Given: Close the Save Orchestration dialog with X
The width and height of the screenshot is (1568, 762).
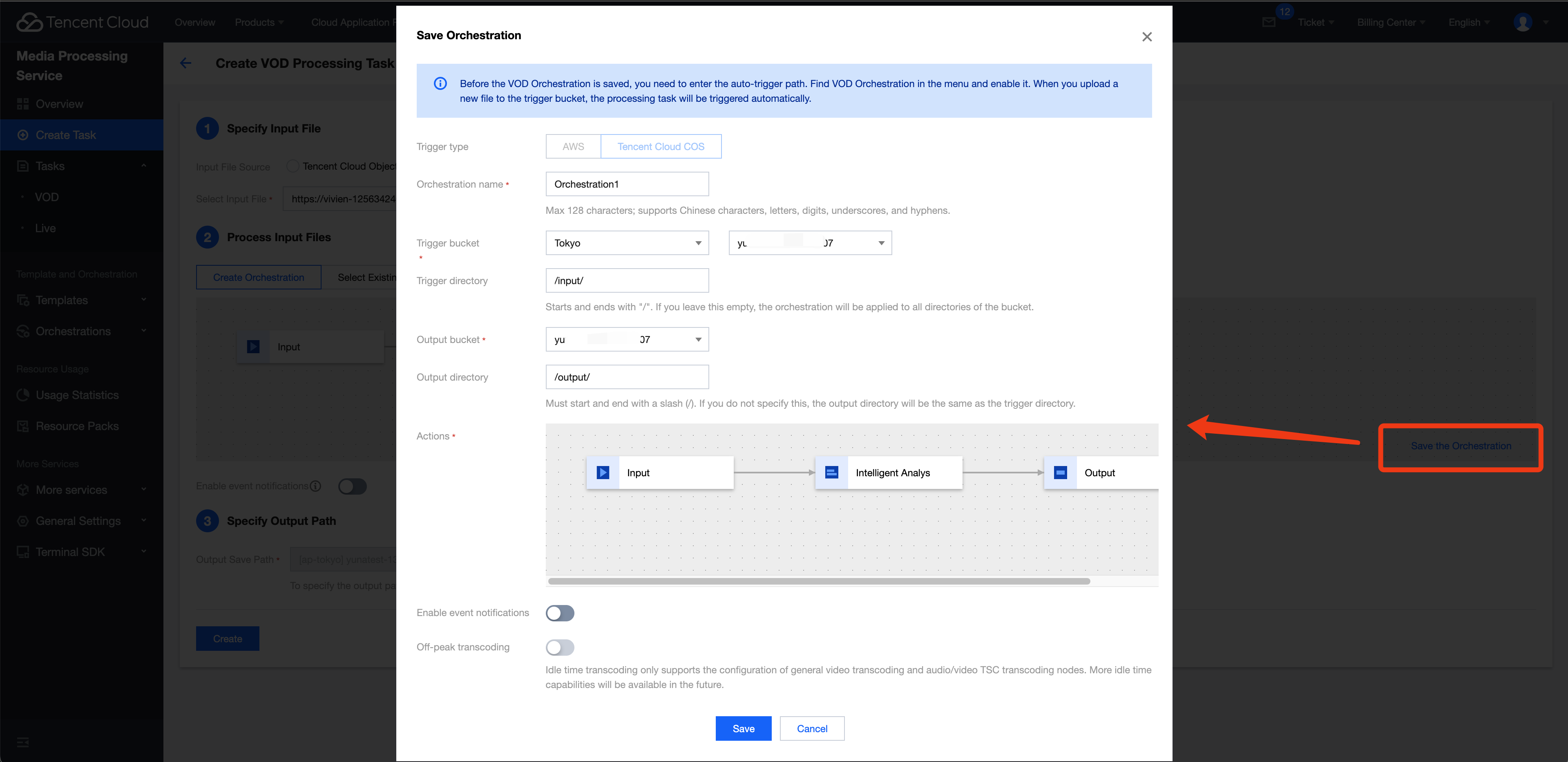Looking at the screenshot, I should tap(1147, 37).
